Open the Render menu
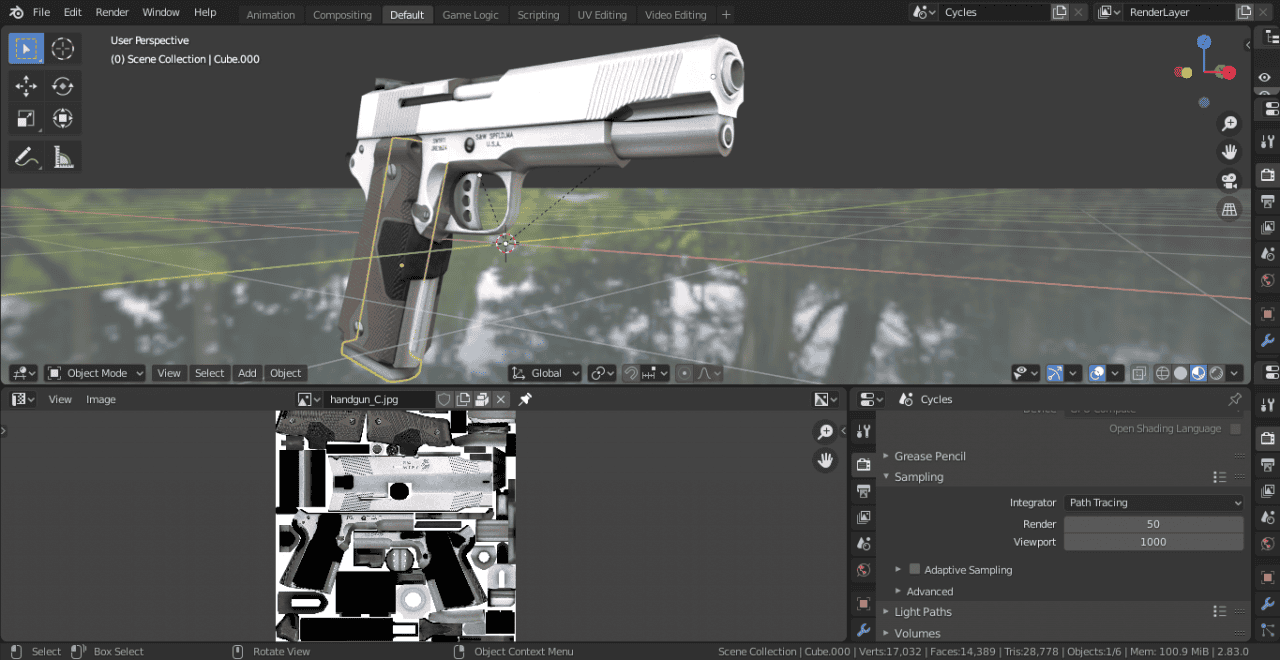Viewport: 1280px width, 660px height. (111, 12)
